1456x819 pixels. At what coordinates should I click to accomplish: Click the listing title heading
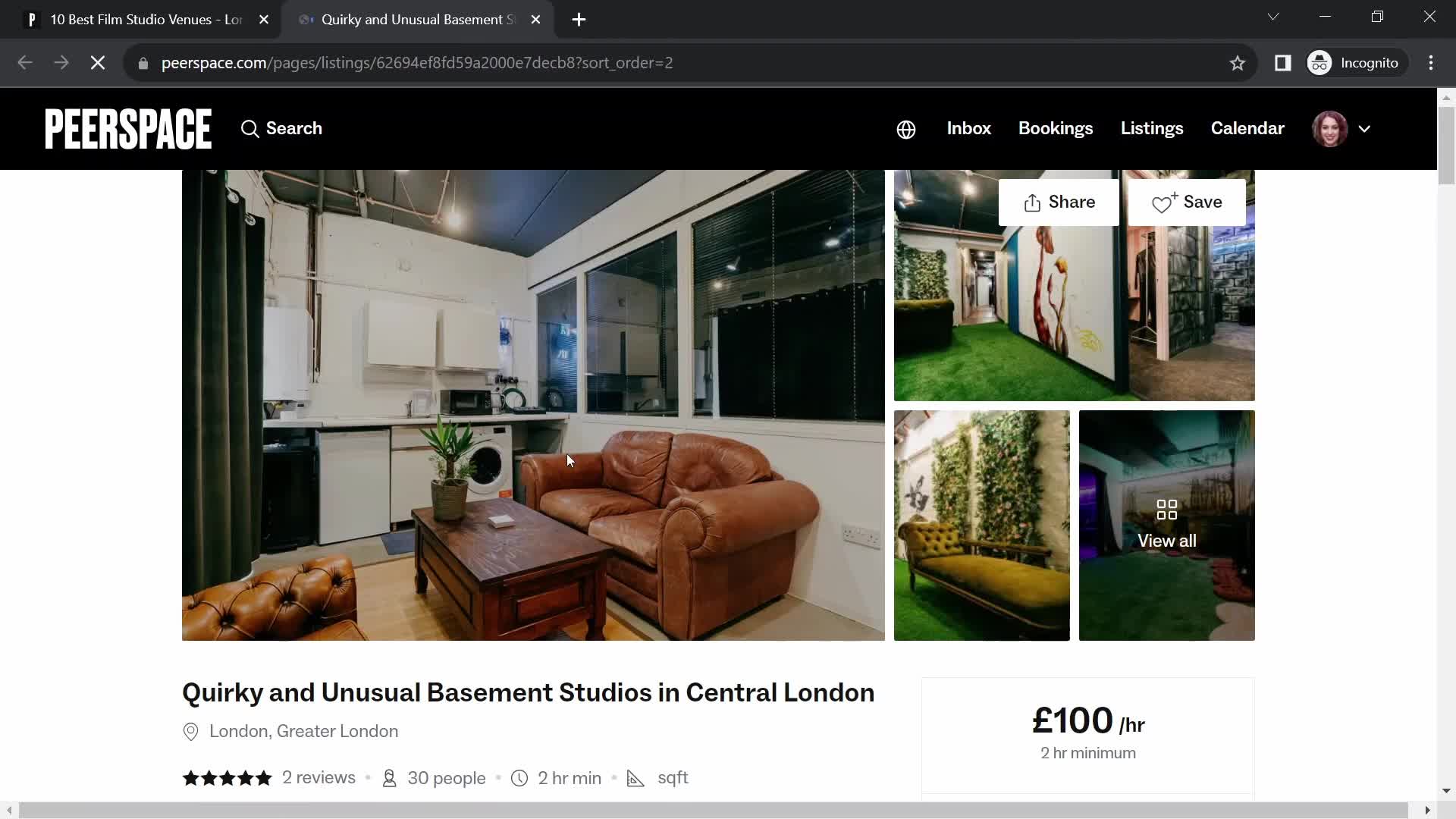coord(528,693)
